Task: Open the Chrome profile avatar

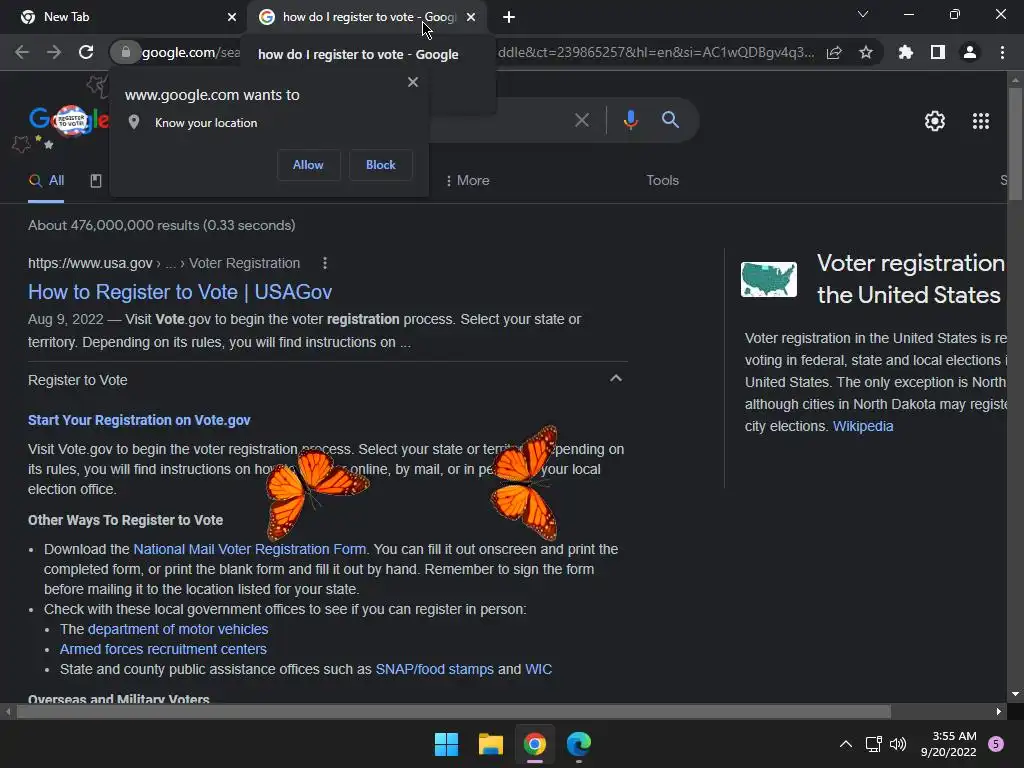Action: 970,52
